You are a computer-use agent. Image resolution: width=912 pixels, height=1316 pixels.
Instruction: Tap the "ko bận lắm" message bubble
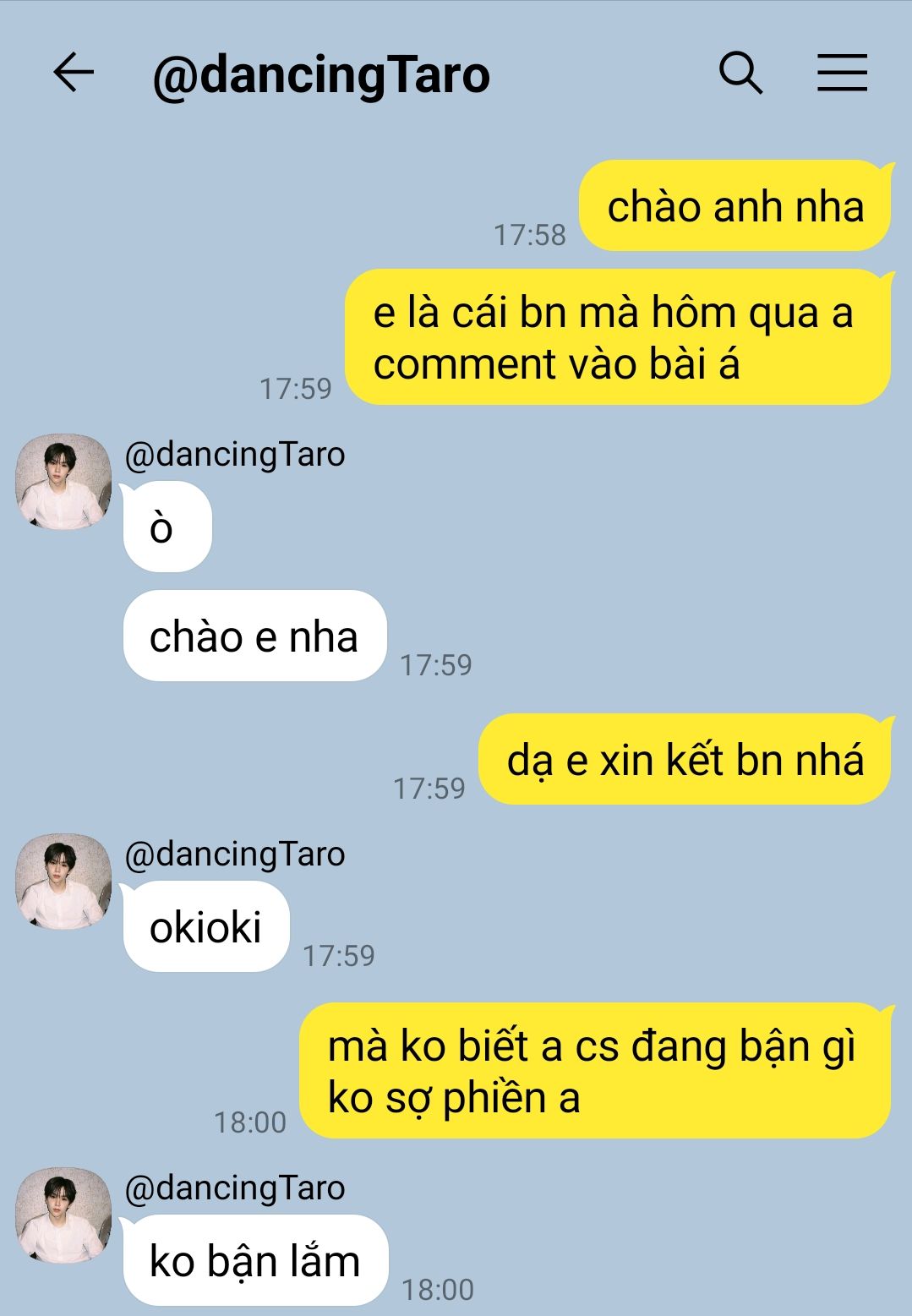[255, 1260]
